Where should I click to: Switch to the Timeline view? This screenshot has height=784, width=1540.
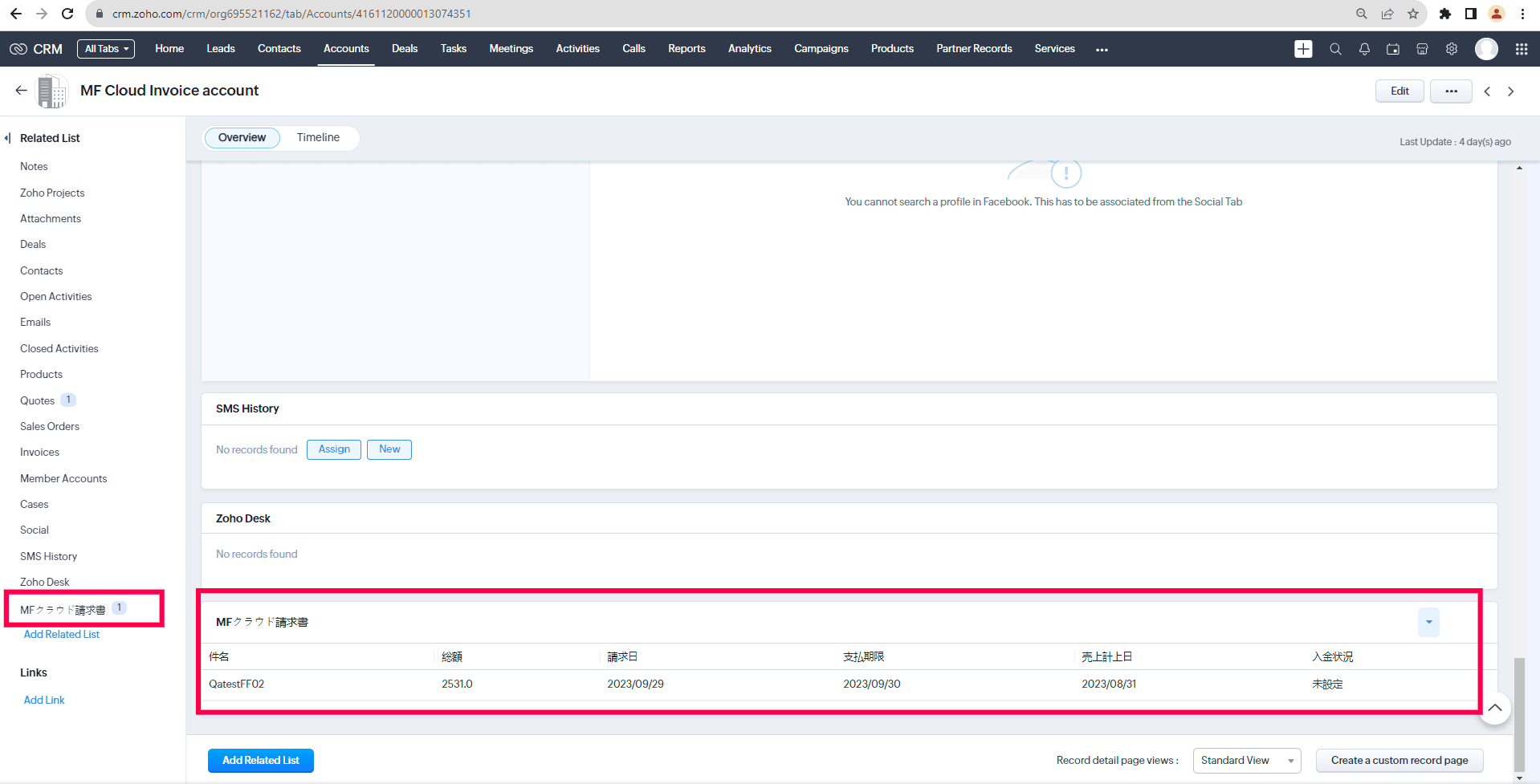pyautogui.click(x=318, y=137)
